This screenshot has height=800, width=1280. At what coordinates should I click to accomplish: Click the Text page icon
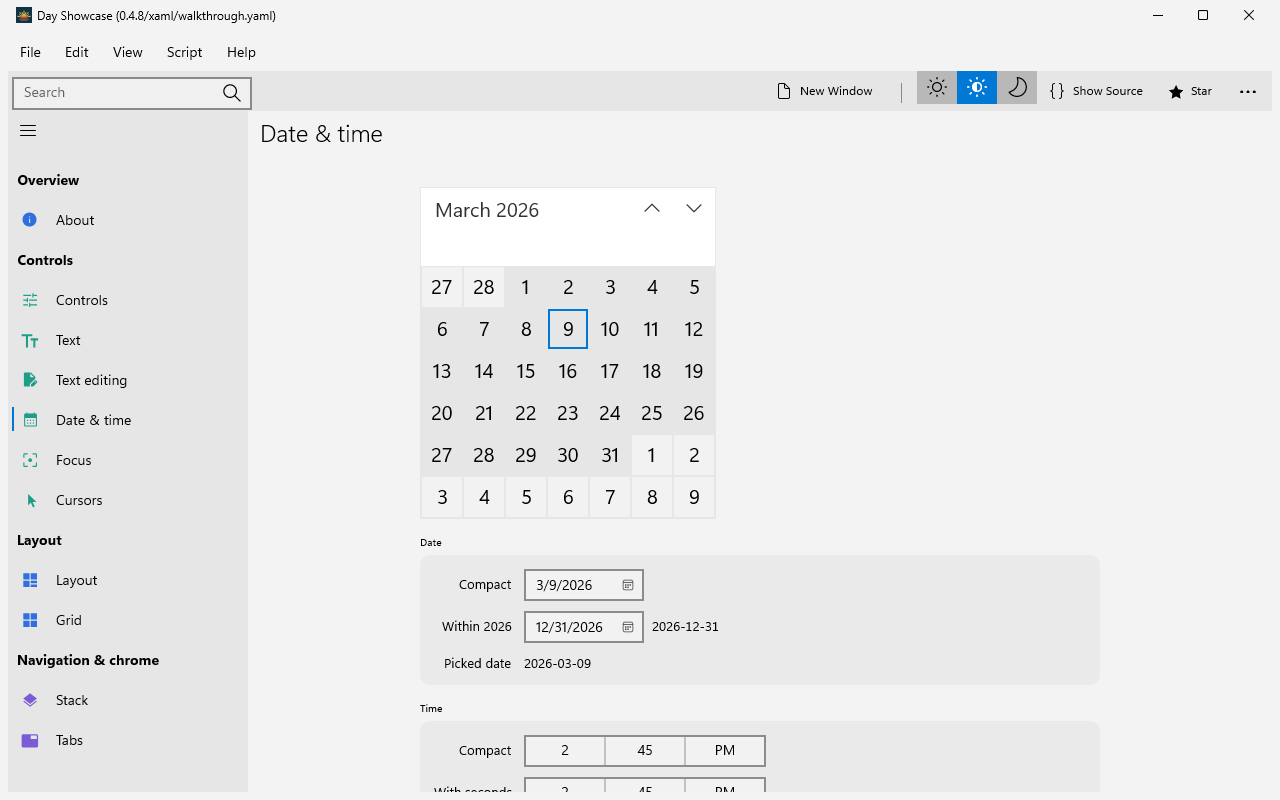[x=30, y=340]
